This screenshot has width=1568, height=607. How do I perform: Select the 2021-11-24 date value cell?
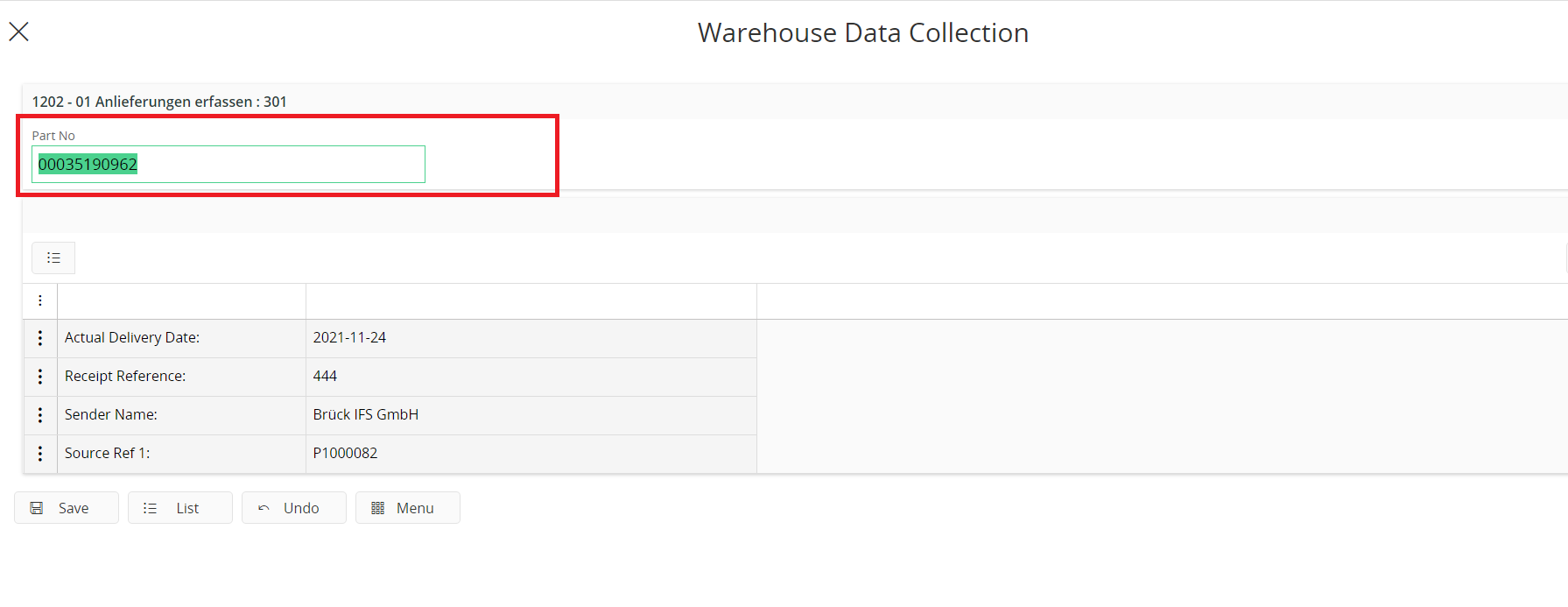(531, 338)
